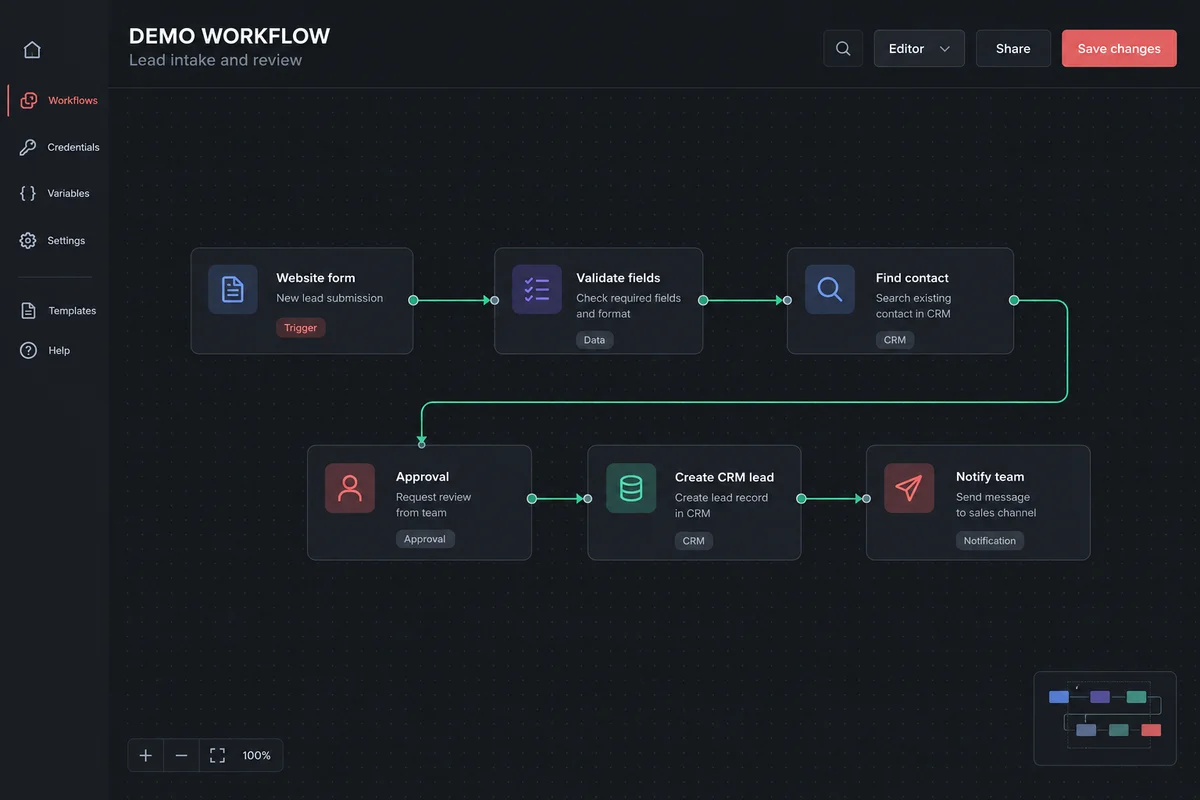1200x800 pixels.
Task: Open the Home icon in sidebar
Action: tap(32, 49)
